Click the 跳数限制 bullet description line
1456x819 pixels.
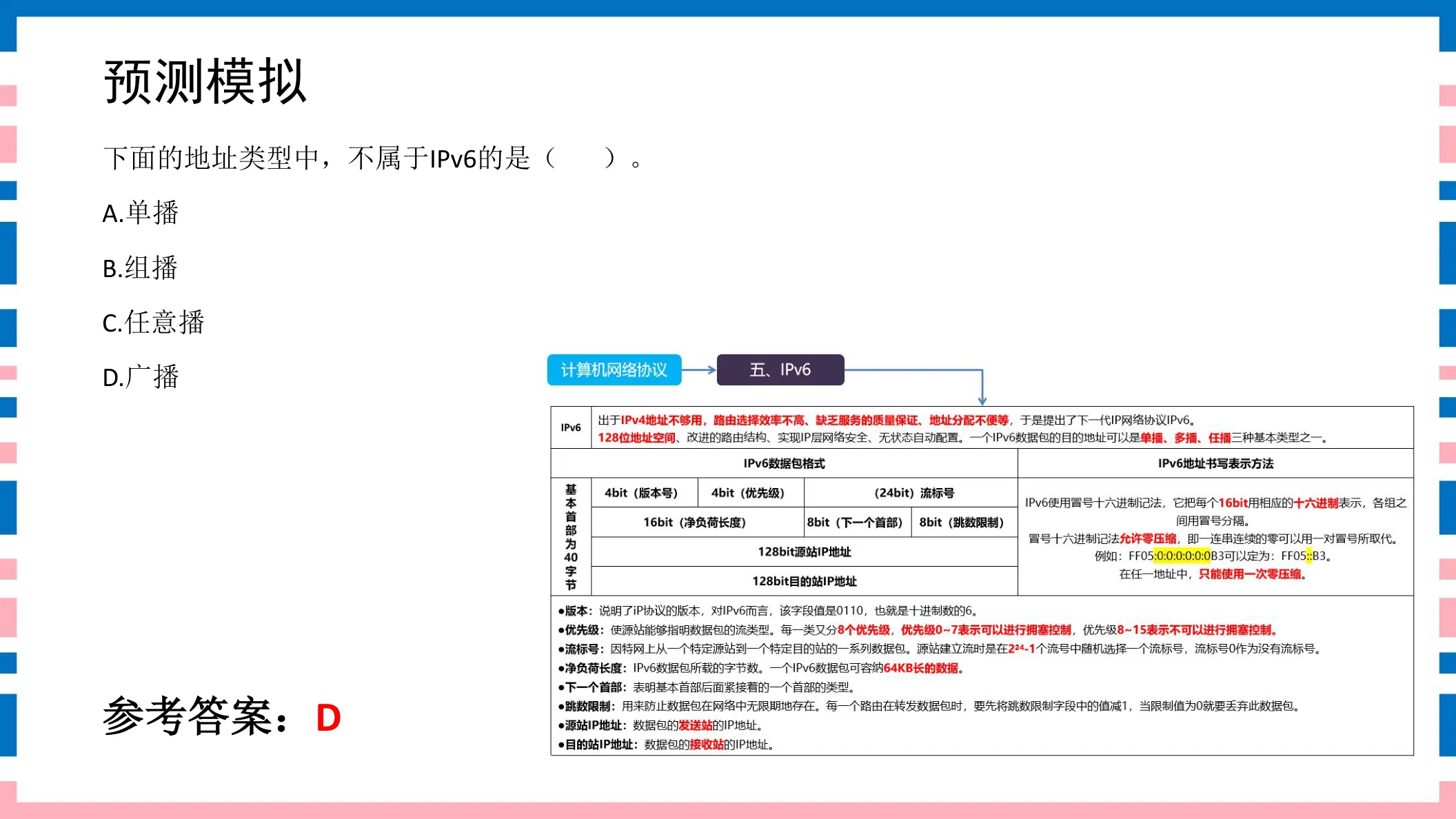click(930, 706)
